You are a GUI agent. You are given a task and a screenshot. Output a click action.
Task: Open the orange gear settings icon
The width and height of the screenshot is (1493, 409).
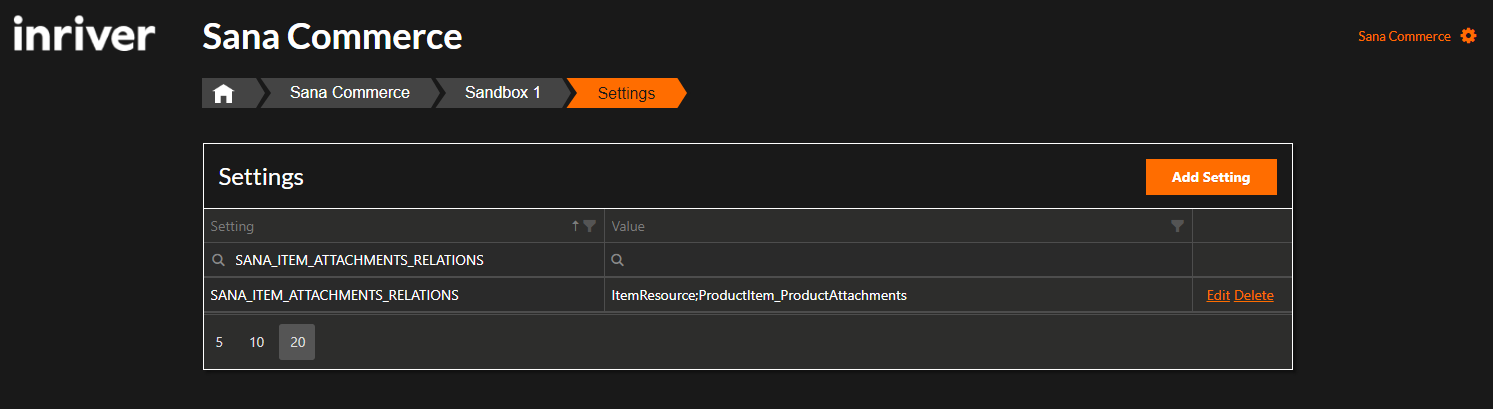(x=1468, y=36)
